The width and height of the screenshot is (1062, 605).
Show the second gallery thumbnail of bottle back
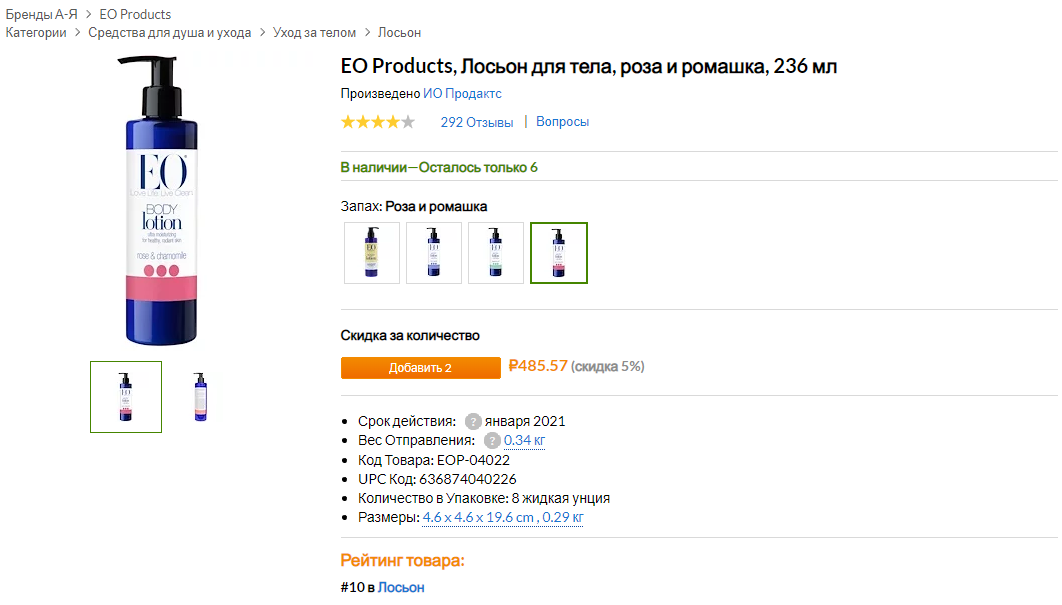click(201, 397)
